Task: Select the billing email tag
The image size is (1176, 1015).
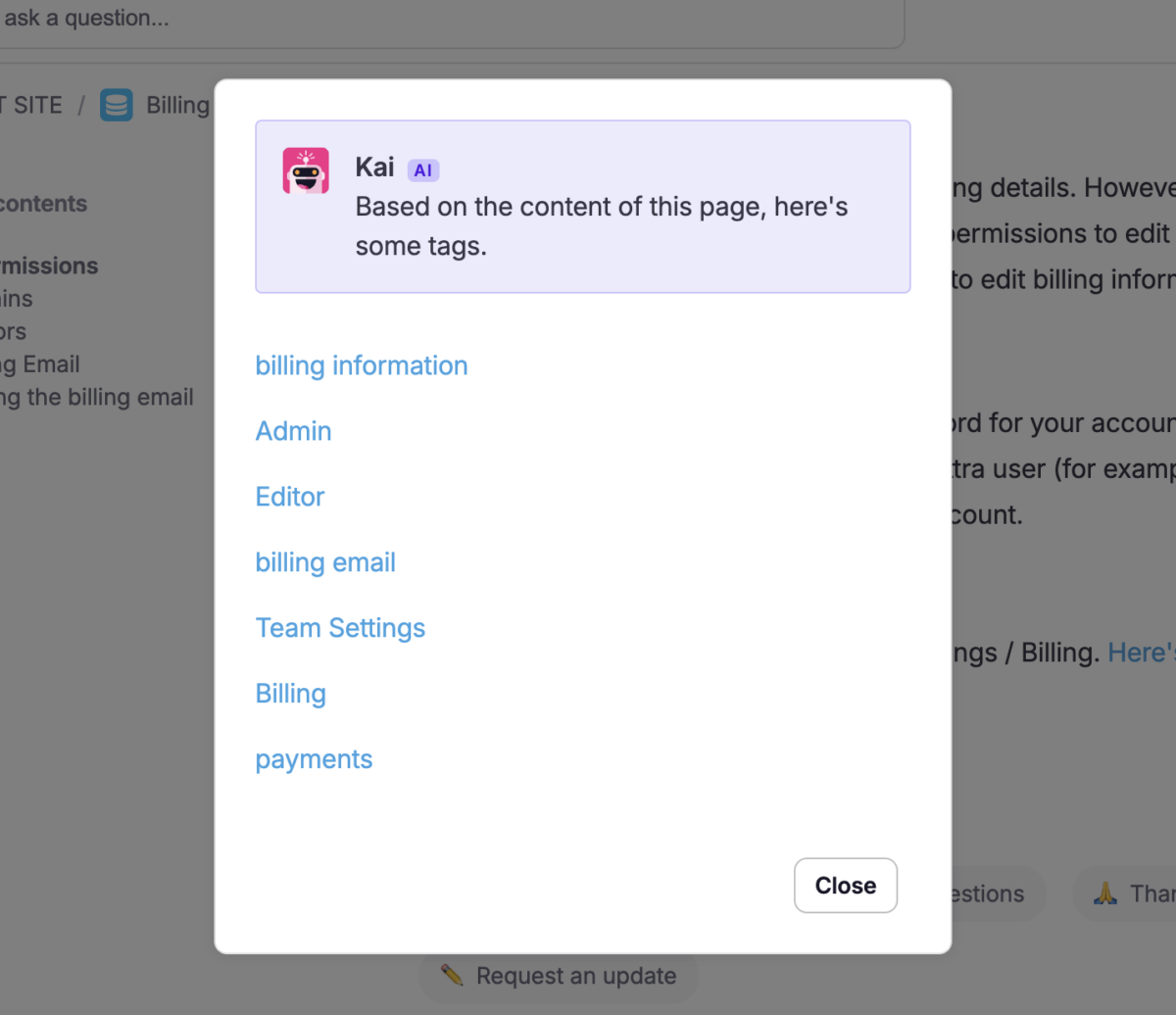Action: point(325,562)
